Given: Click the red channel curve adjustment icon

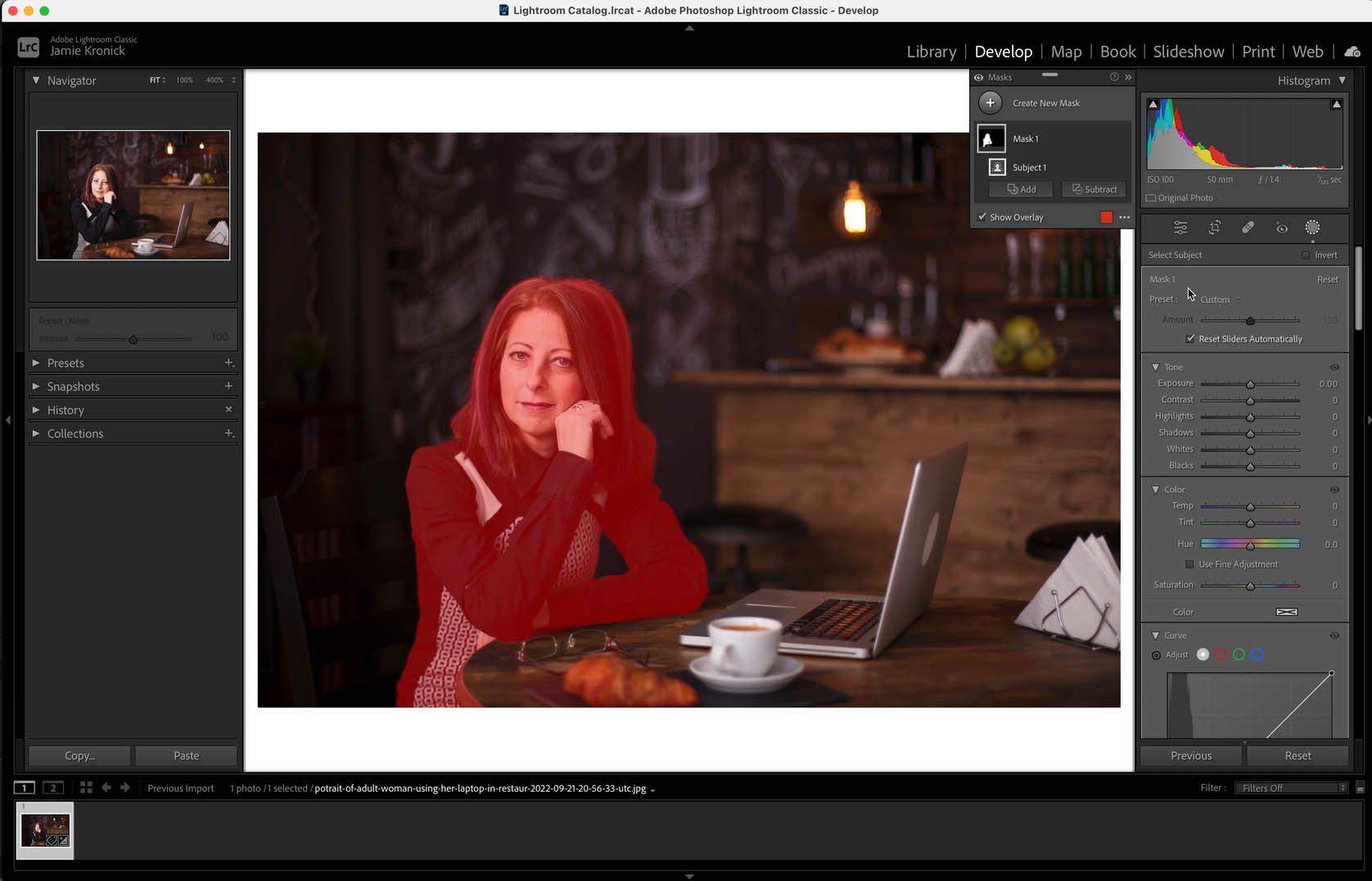Looking at the screenshot, I should (x=1221, y=654).
